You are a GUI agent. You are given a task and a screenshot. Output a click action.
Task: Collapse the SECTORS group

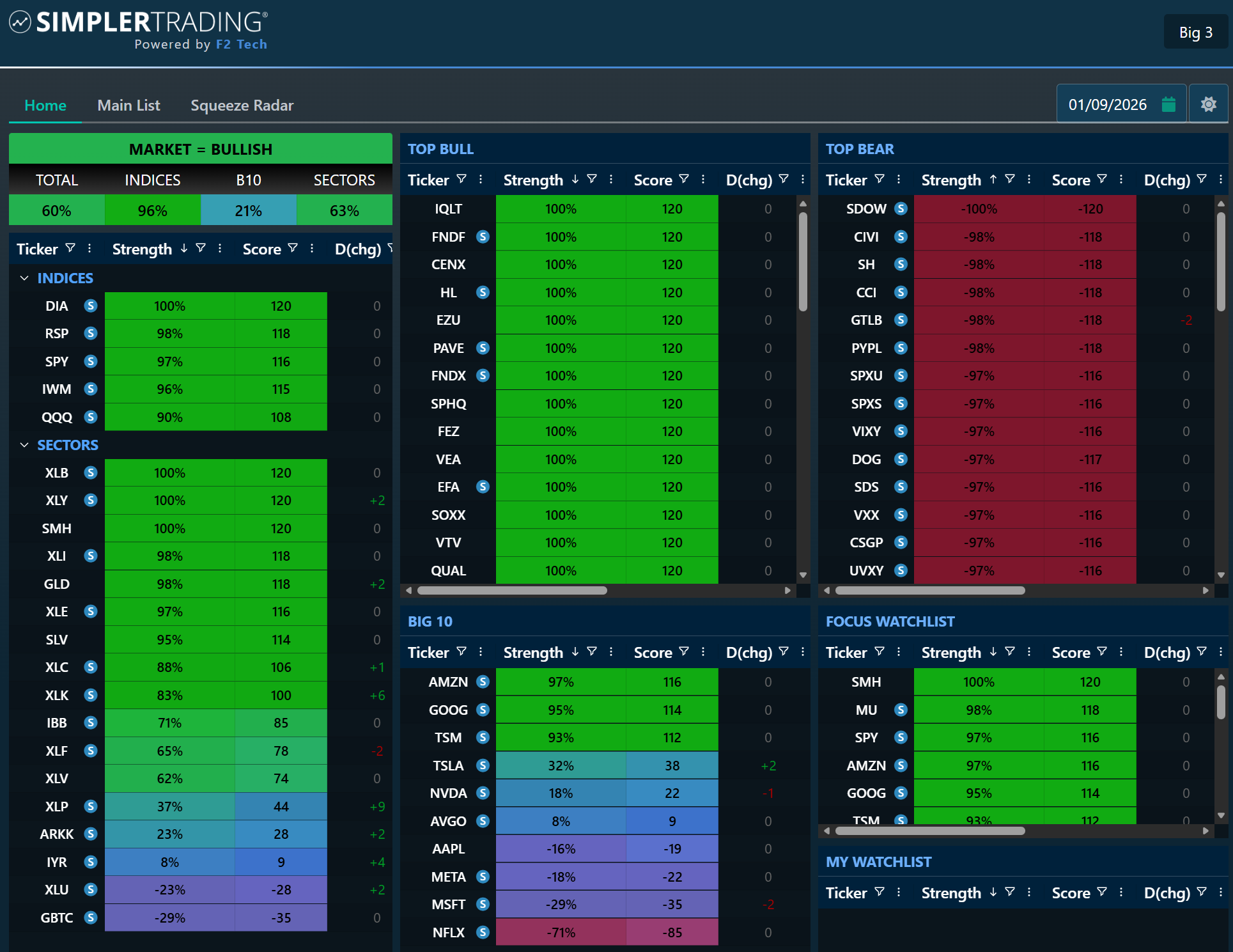(x=24, y=445)
